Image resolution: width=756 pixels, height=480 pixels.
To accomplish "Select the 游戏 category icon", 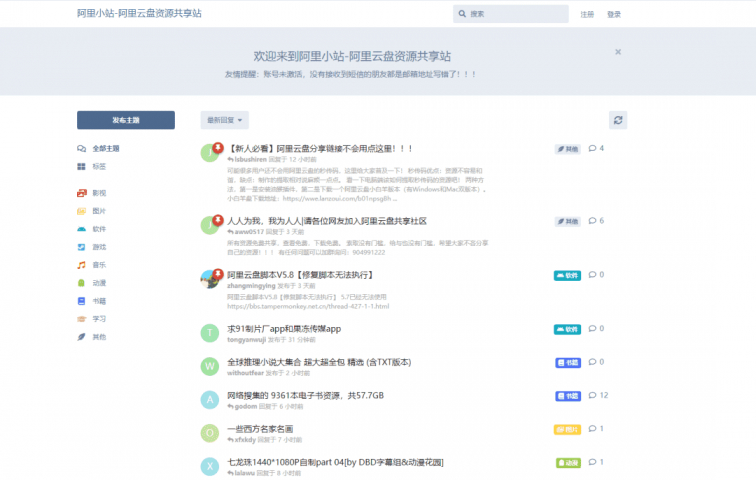I will [x=81, y=247].
